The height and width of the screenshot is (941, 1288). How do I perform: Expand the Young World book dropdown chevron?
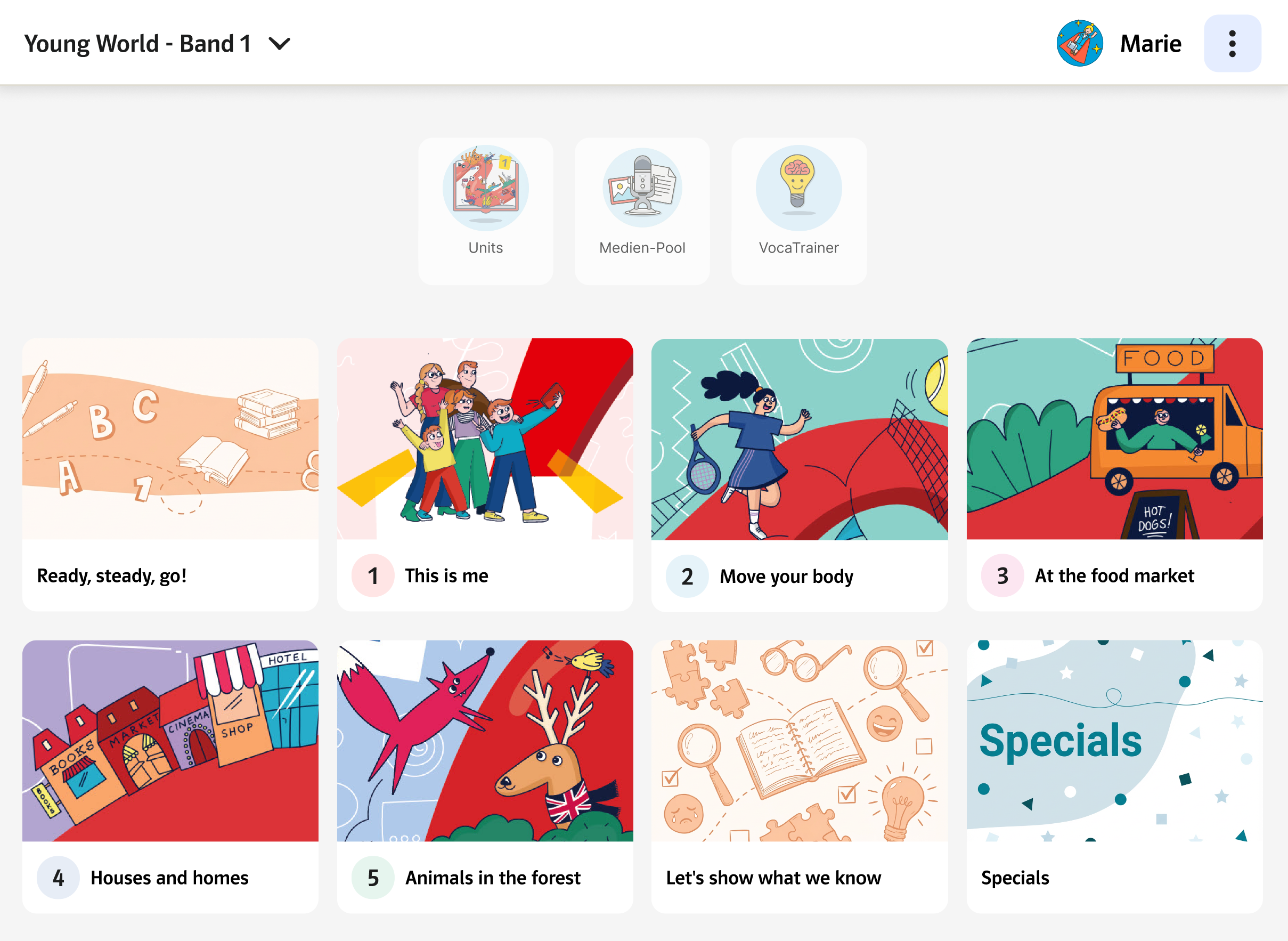click(x=280, y=44)
